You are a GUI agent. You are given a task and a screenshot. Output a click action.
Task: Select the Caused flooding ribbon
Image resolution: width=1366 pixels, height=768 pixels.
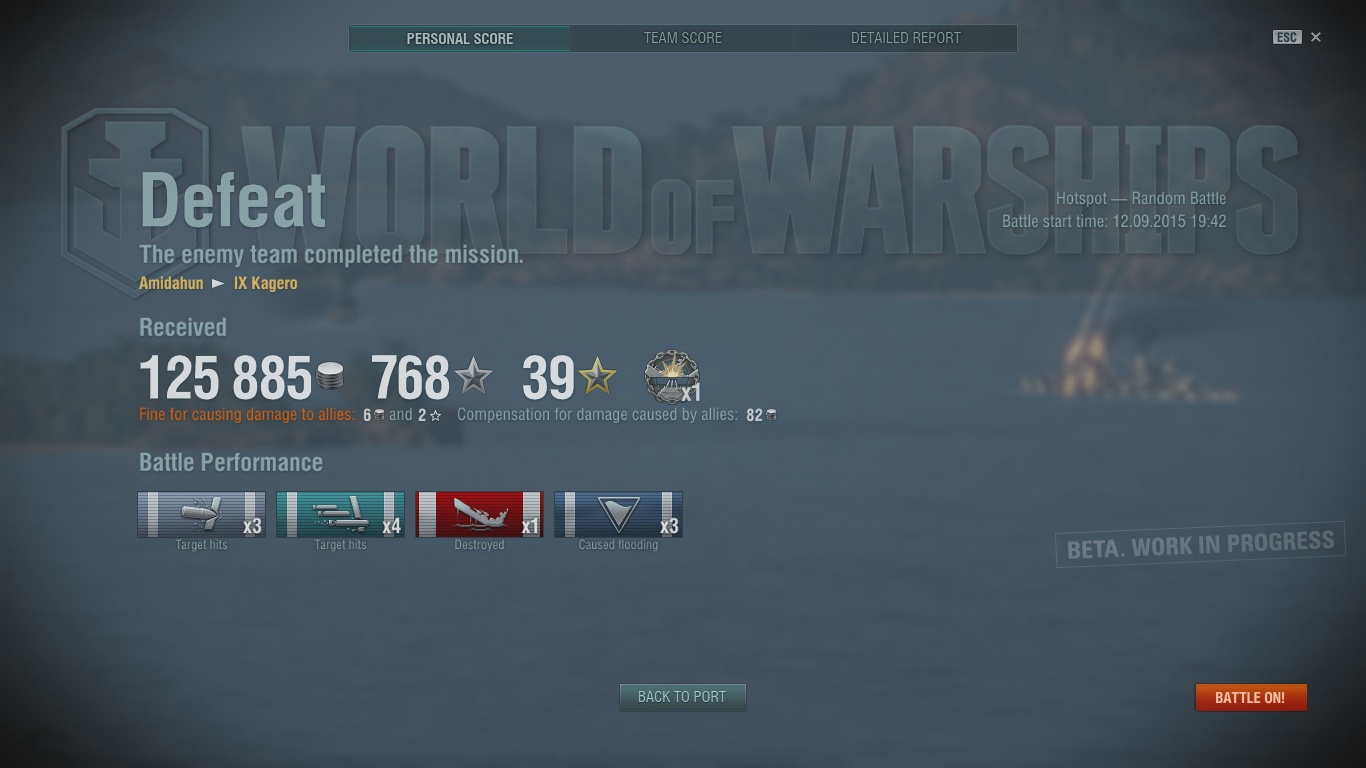(618, 514)
